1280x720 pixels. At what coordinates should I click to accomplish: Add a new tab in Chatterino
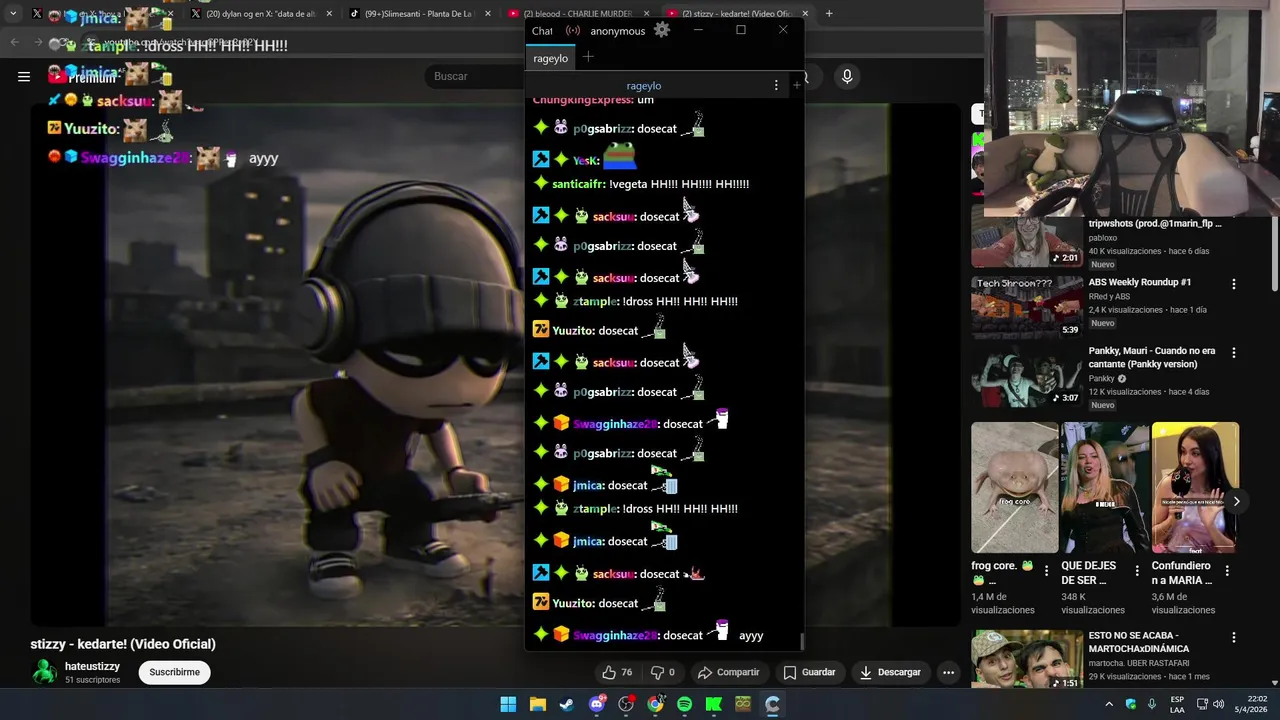coord(588,57)
